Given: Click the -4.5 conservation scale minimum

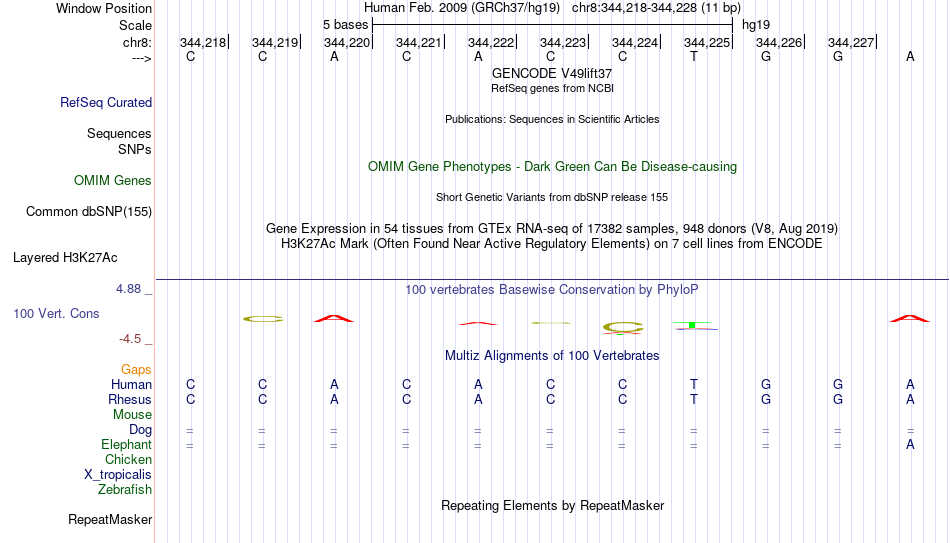Looking at the screenshot, I should [130, 339].
